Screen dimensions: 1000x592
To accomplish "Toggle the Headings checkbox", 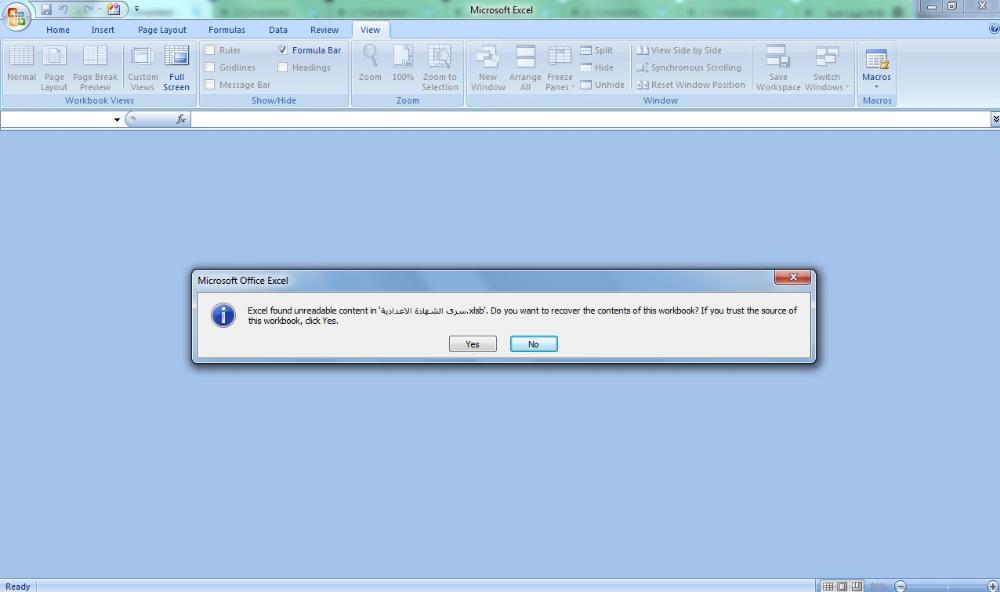I will [283, 67].
